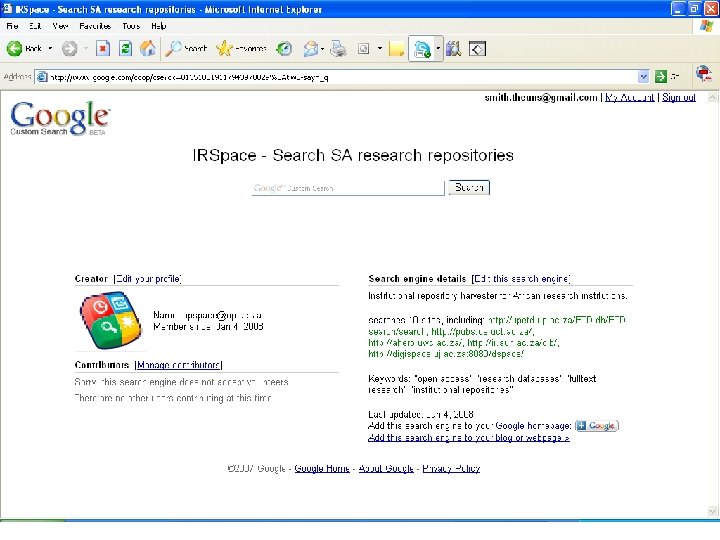
Task: Open Add this search engine to blog link
Action: 469,438
